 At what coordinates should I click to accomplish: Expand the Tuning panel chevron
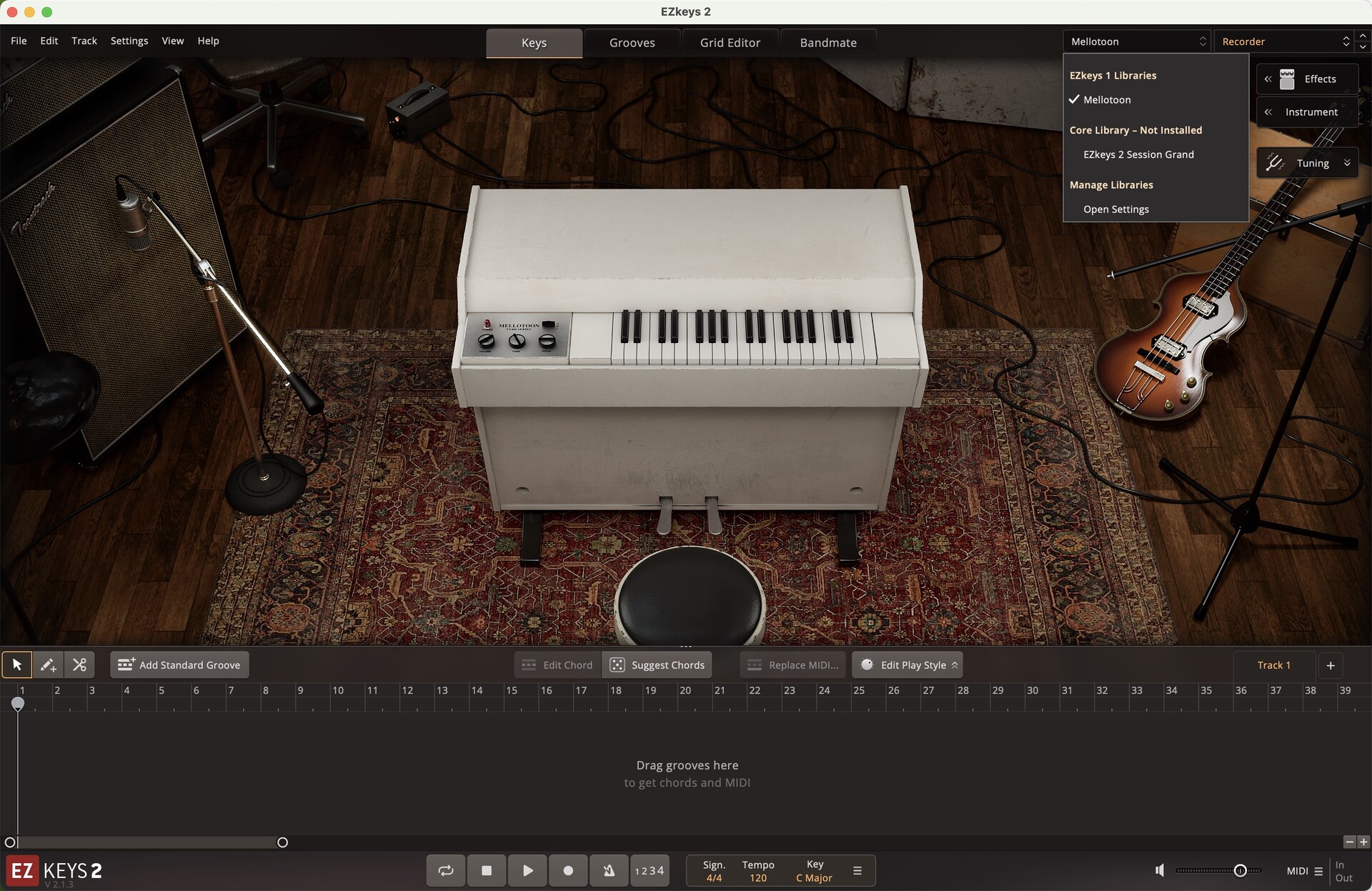(x=1347, y=163)
